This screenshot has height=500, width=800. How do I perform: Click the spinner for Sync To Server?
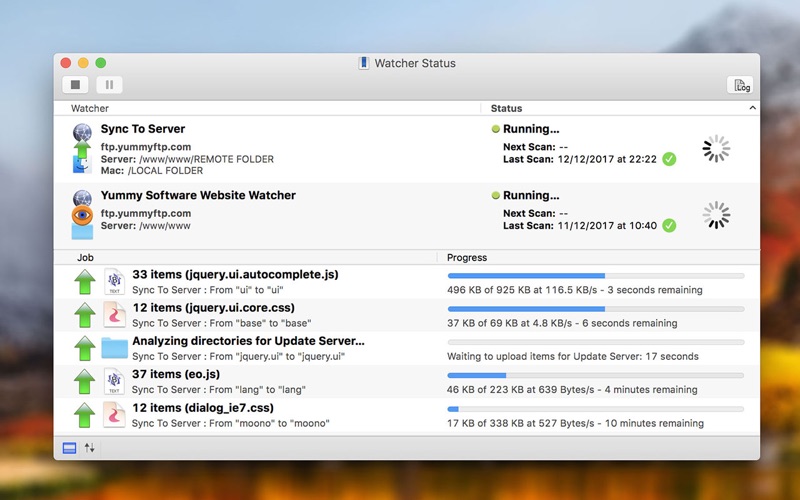716,148
